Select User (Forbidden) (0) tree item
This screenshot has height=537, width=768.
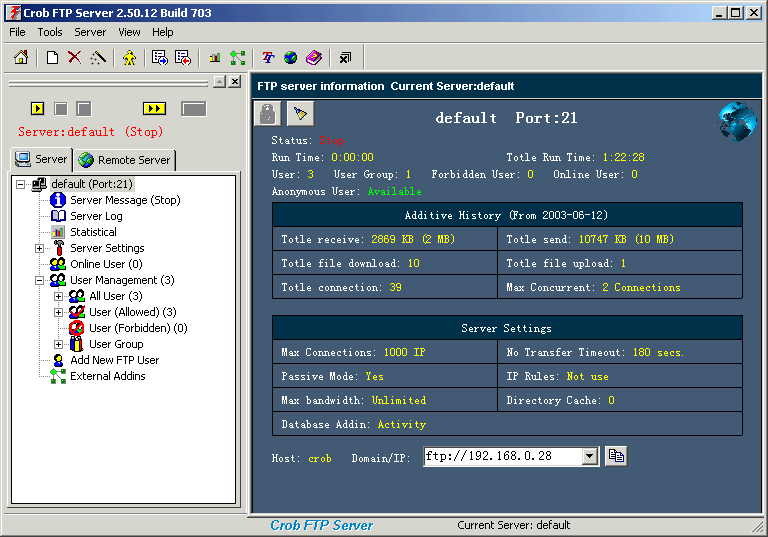point(138,328)
